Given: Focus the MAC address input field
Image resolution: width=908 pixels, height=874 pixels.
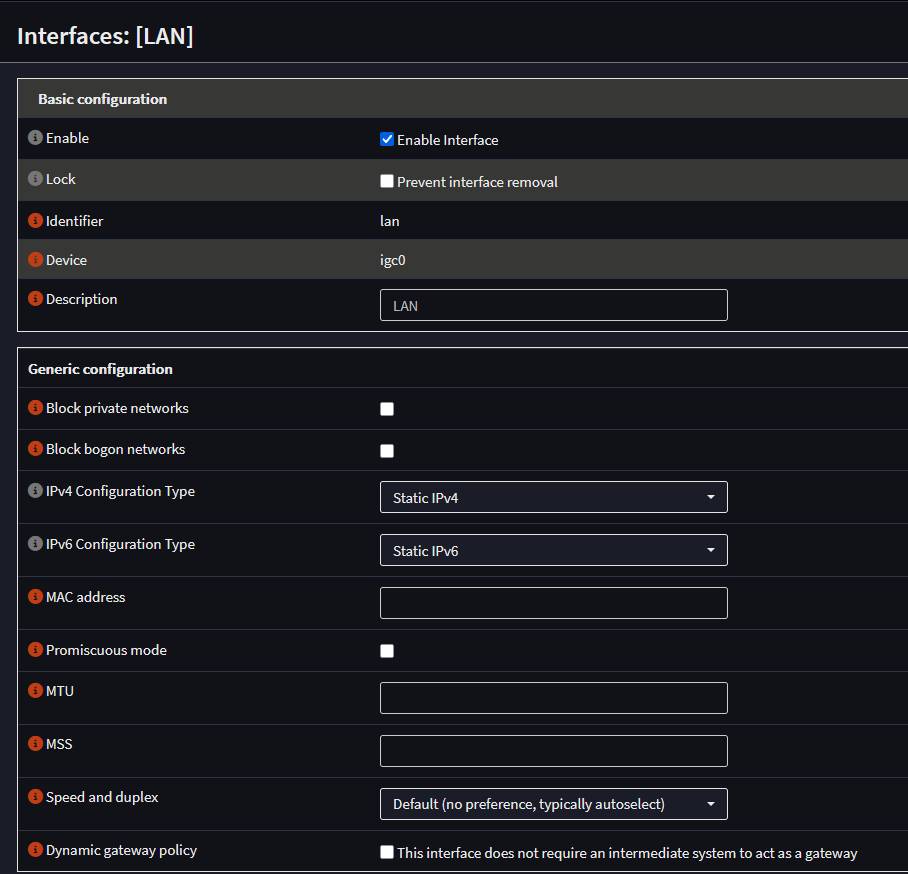Looking at the screenshot, I should coord(553,603).
